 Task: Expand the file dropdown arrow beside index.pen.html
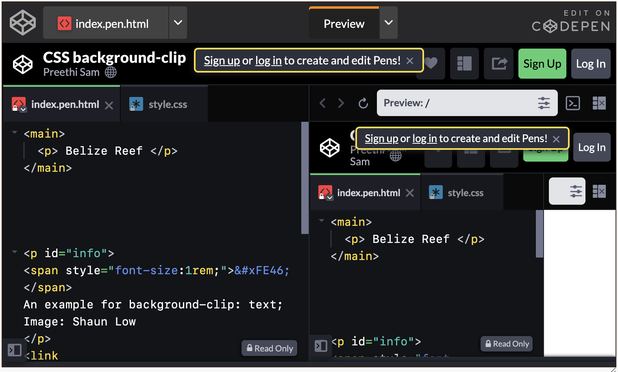pyautogui.click(x=178, y=23)
